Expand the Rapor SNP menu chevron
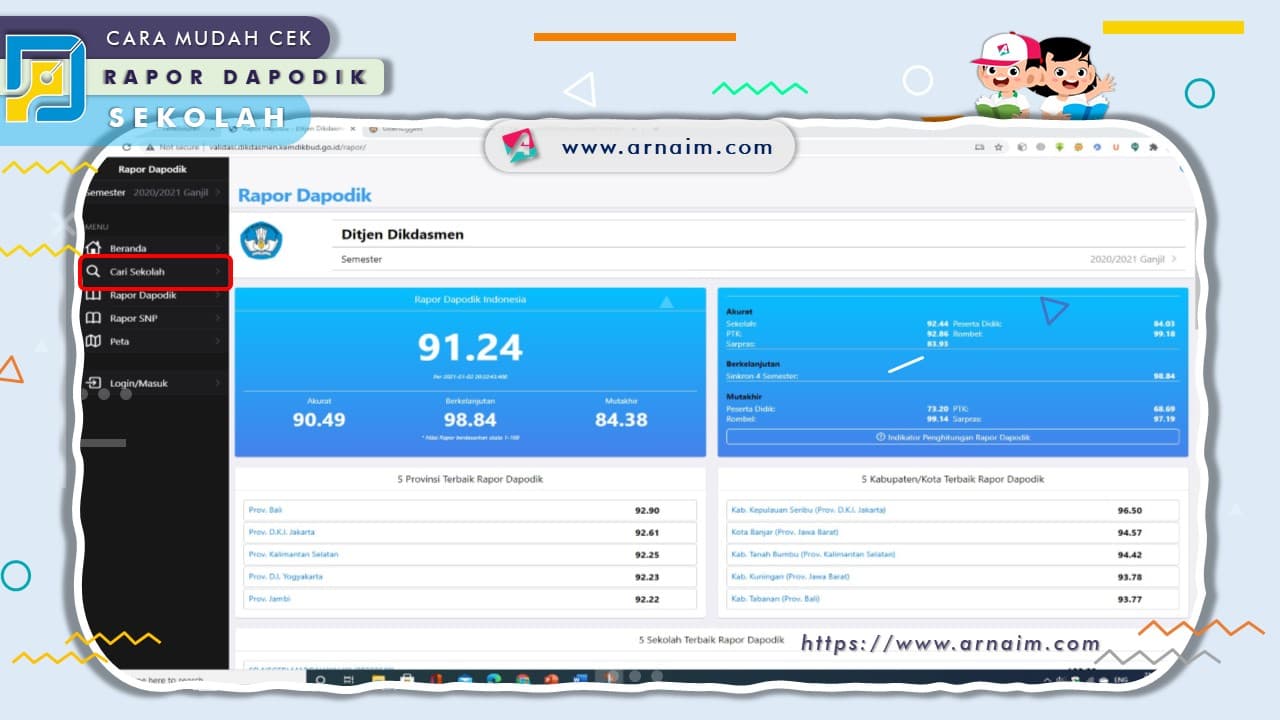This screenshot has width=1280, height=720. coord(218,318)
